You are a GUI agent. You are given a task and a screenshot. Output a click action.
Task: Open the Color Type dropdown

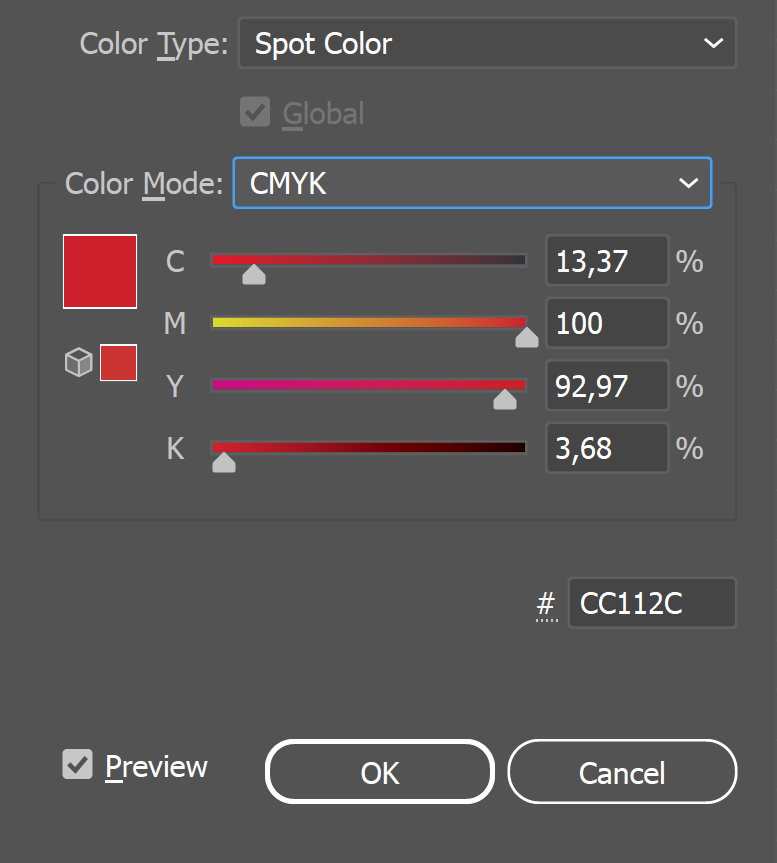487,43
